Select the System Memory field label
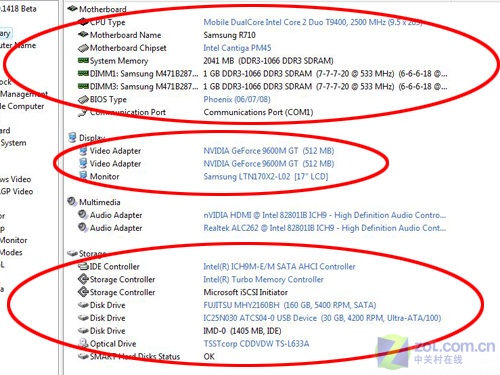This screenshot has height=375, width=500. (x=119, y=61)
